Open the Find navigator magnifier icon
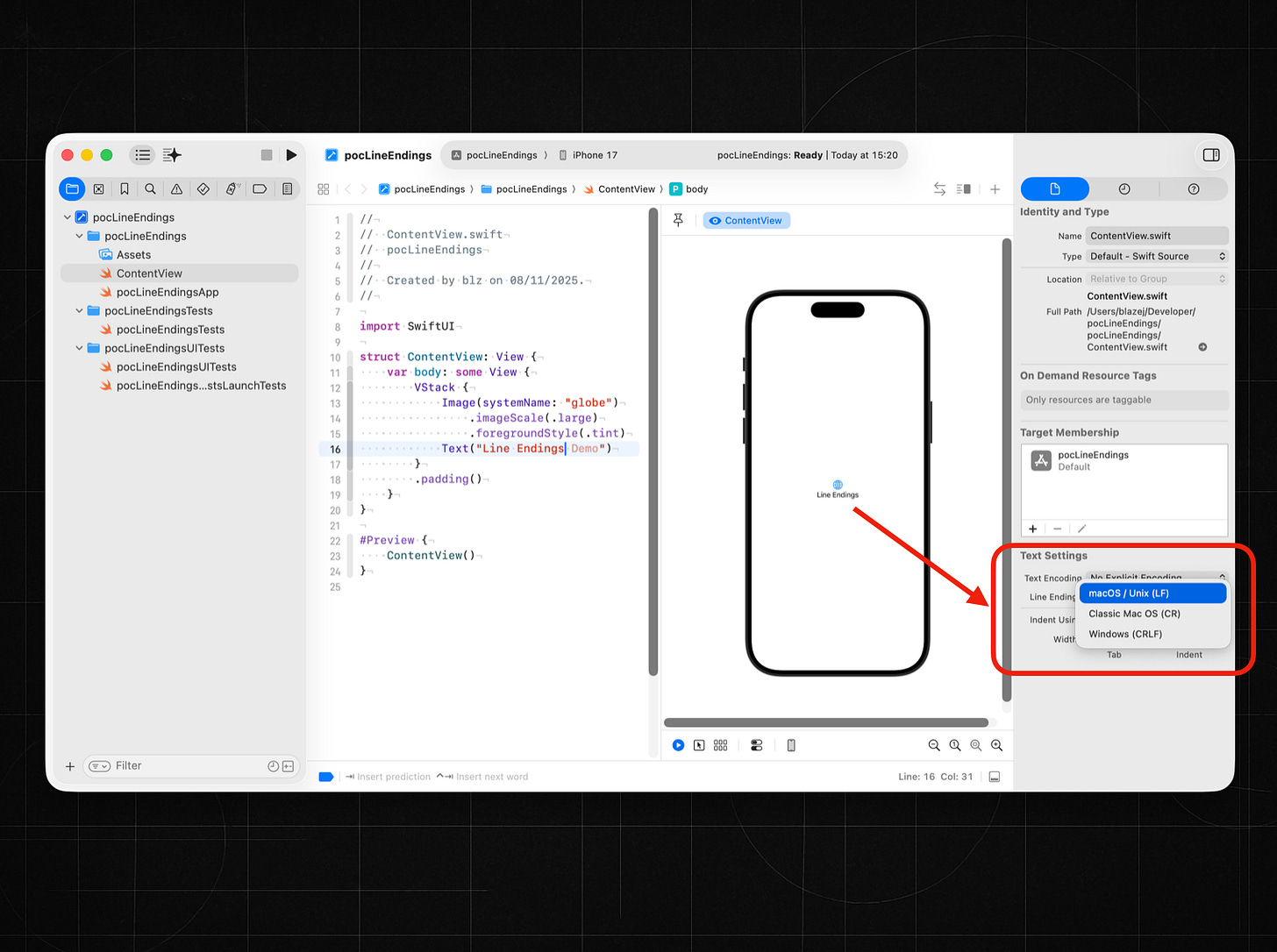Screen dimensions: 1277x952 tap(150, 188)
